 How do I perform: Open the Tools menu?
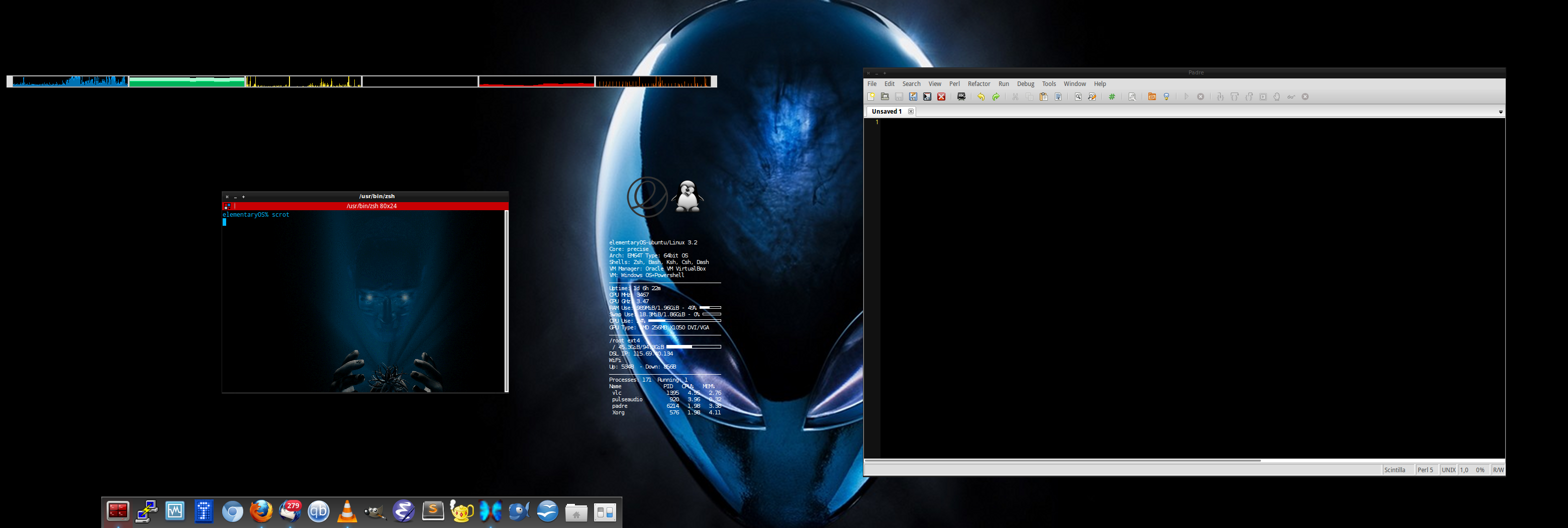(1049, 84)
